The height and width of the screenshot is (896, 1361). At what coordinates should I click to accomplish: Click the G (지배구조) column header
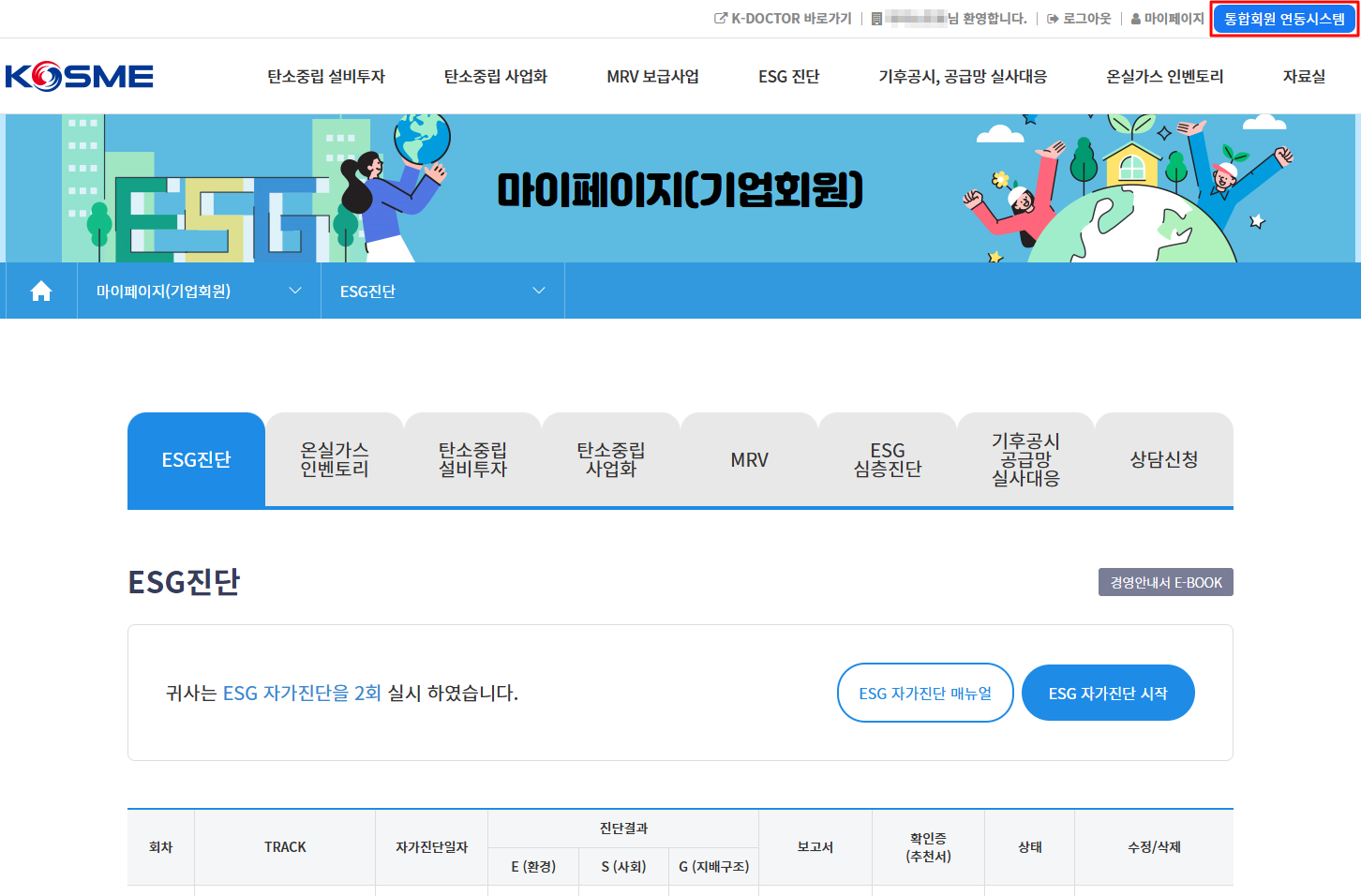click(x=713, y=867)
